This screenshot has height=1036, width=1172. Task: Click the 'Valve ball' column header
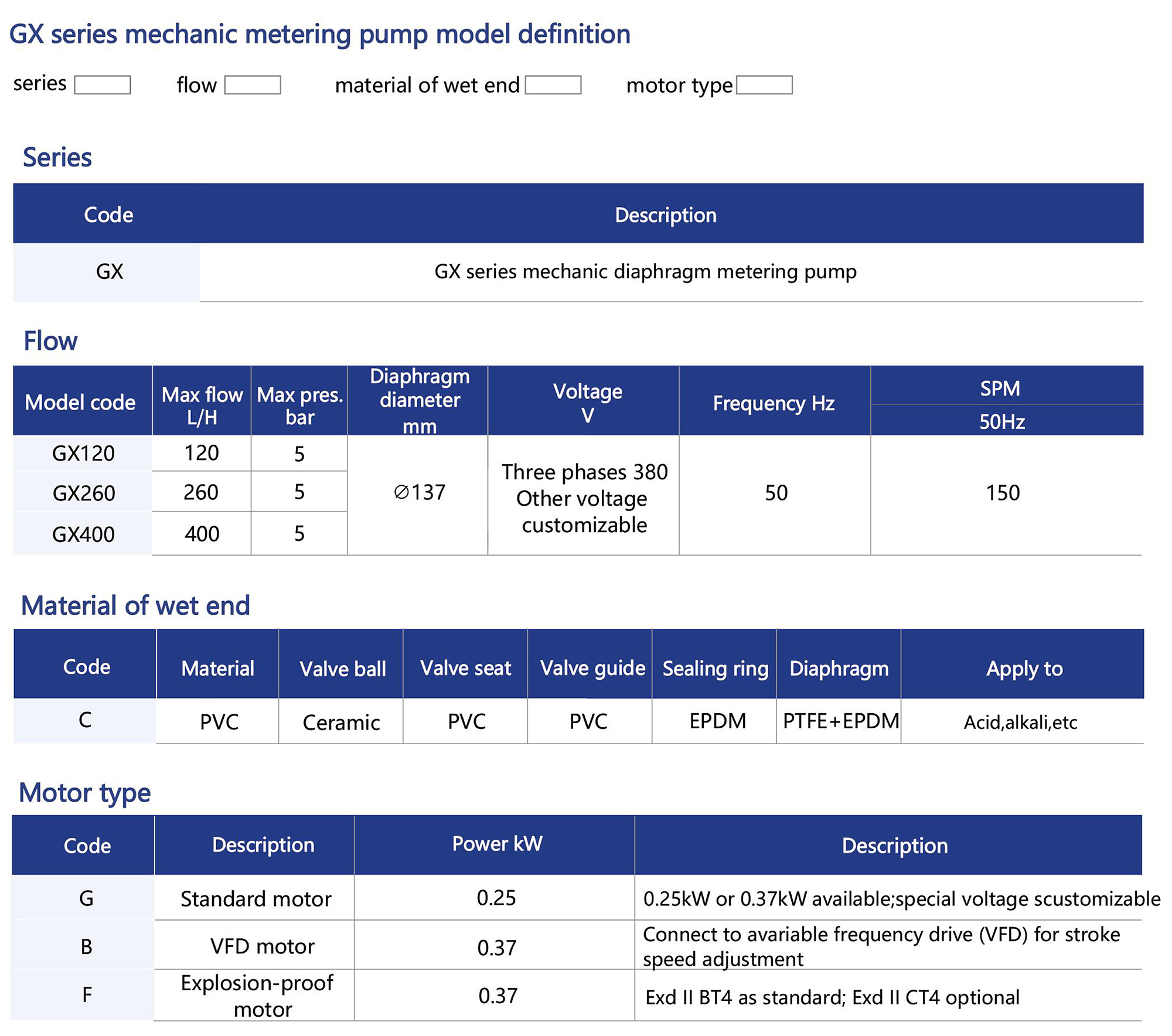343,669
